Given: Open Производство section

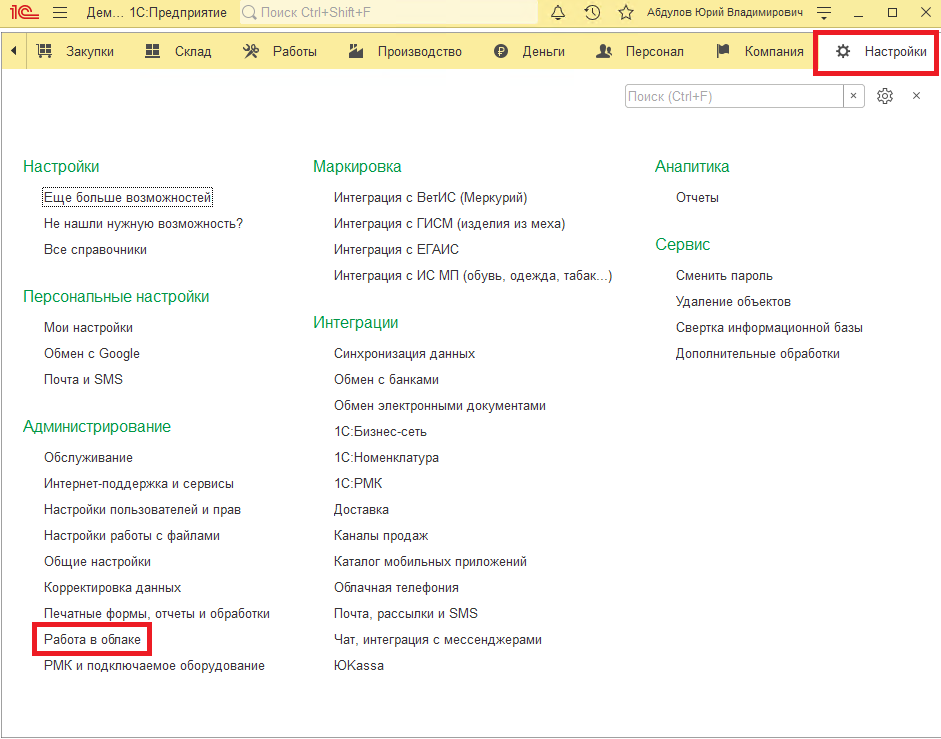Looking at the screenshot, I should coord(419,52).
